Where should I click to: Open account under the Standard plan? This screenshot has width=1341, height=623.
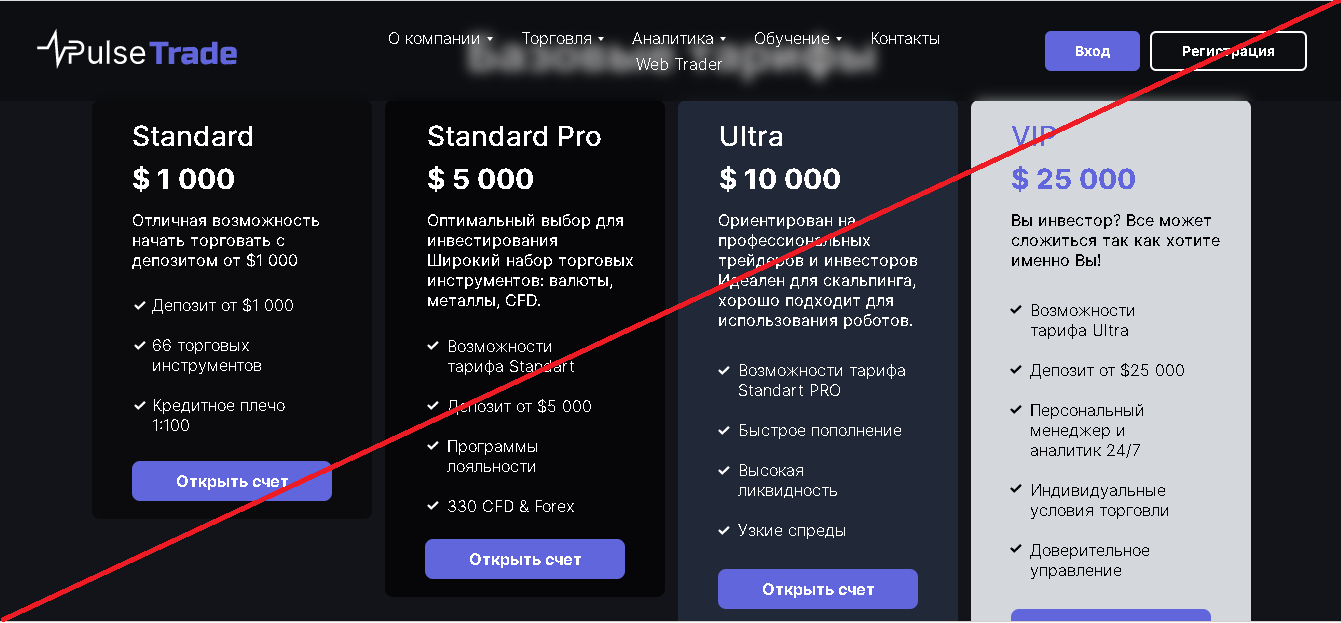[232, 481]
